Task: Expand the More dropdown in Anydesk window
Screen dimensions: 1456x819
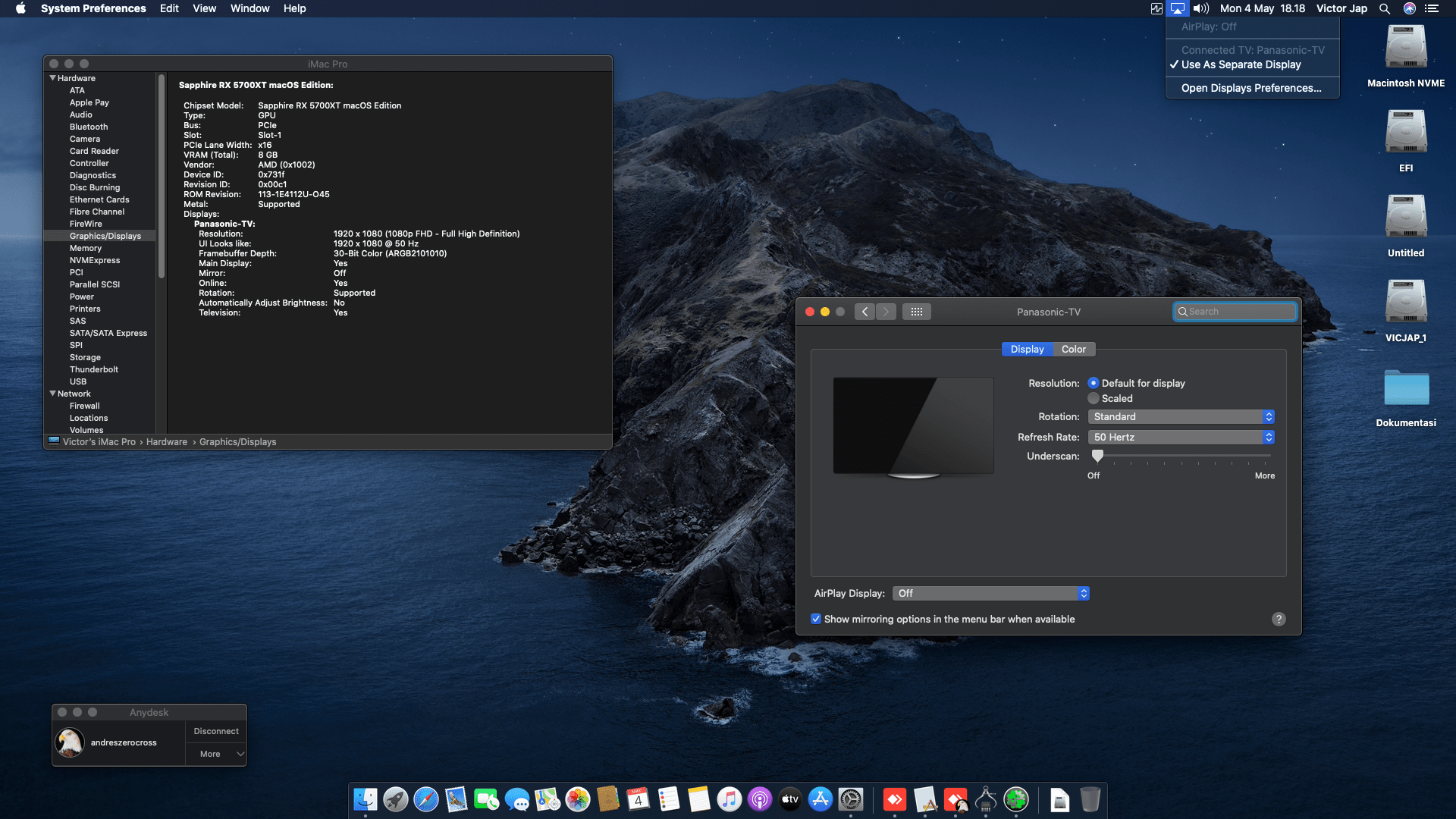Action: 216,754
